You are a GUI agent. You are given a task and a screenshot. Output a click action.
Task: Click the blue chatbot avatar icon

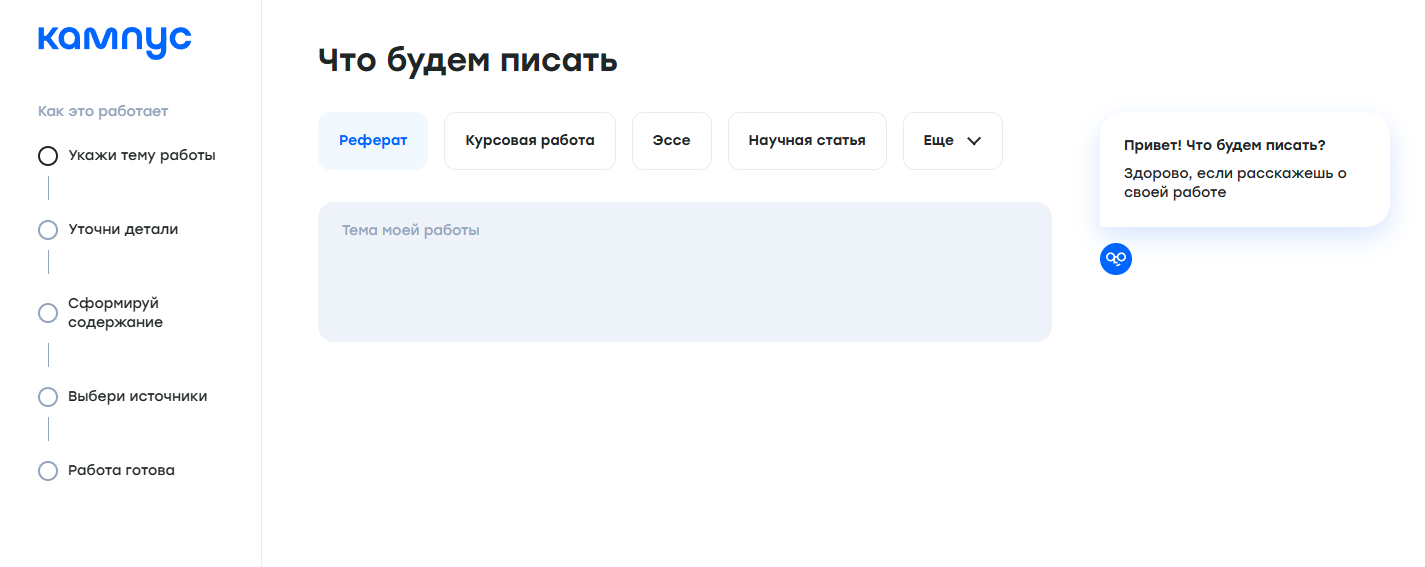(x=1116, y=259)
